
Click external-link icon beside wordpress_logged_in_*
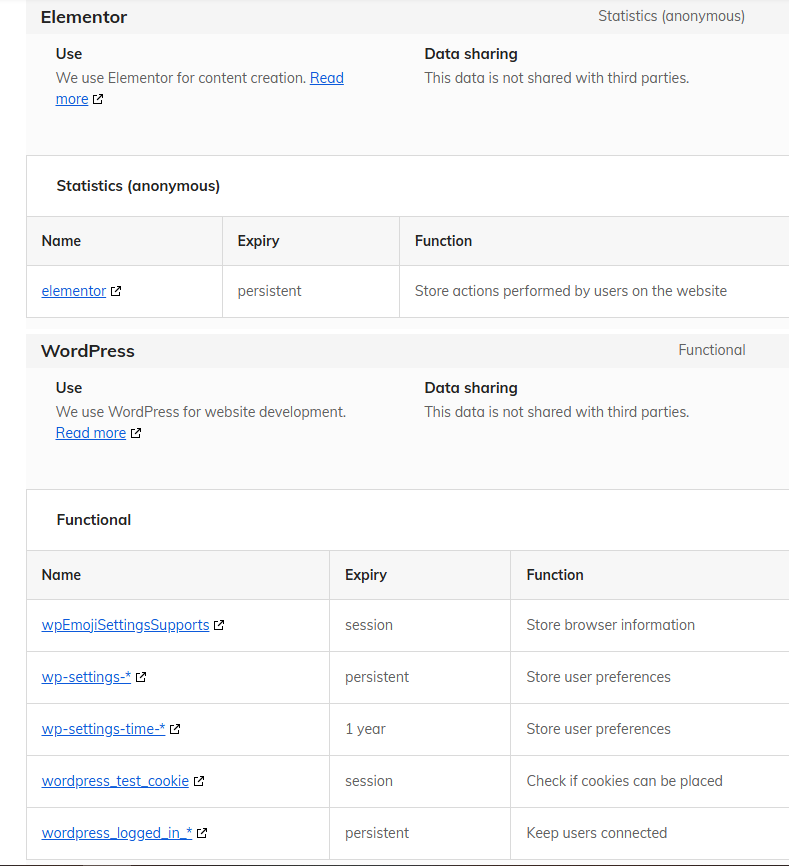pyautogui.click(x=202, y=833)
